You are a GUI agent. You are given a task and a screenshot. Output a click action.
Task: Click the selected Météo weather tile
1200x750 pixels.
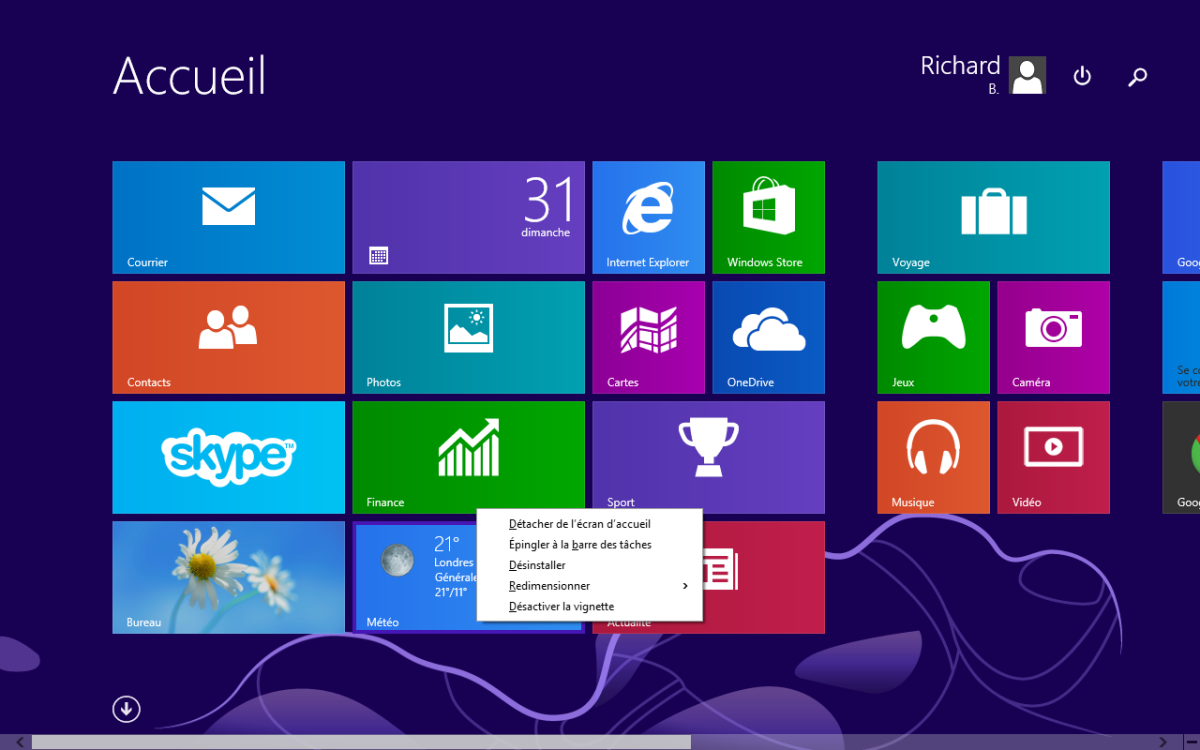[x=415, y=577]
